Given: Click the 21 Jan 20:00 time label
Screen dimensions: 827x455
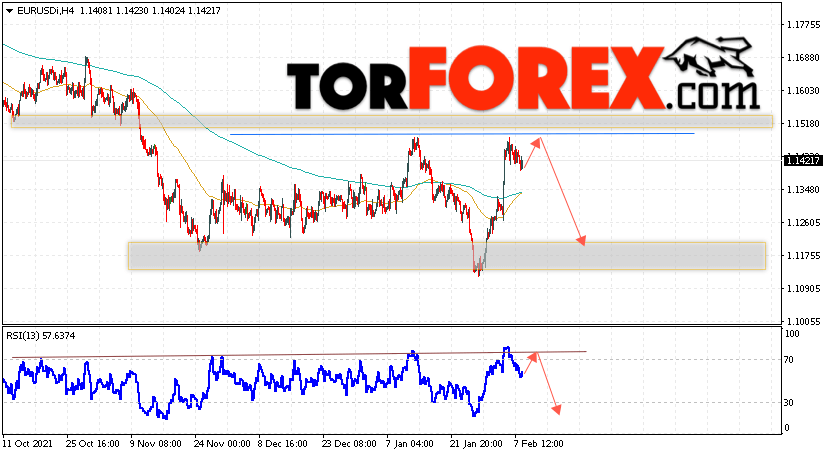Looking at the screenshot, I should 477,443.
